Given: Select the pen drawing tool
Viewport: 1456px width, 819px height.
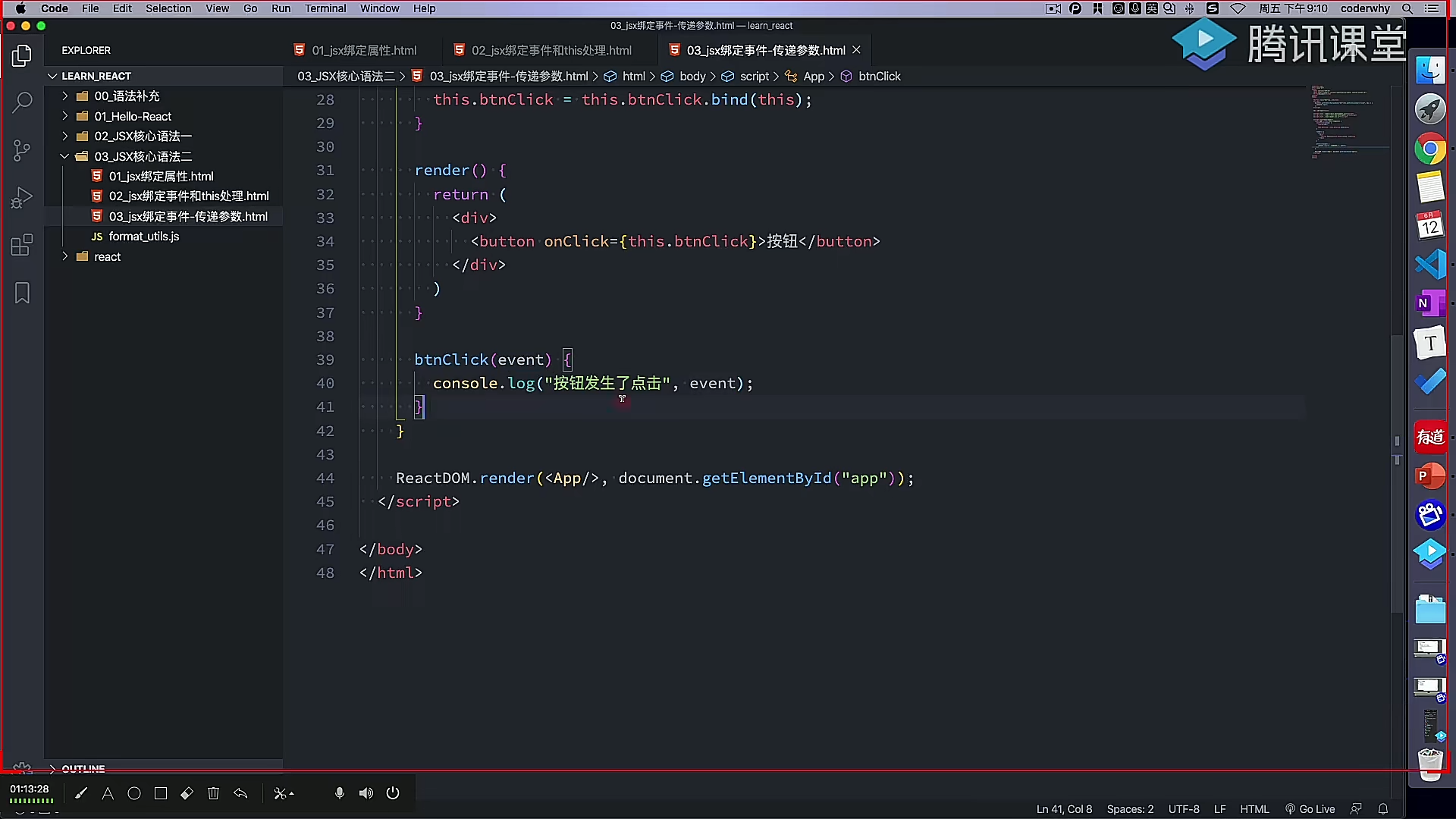Looking at the screenshot, I should (81, 793).
